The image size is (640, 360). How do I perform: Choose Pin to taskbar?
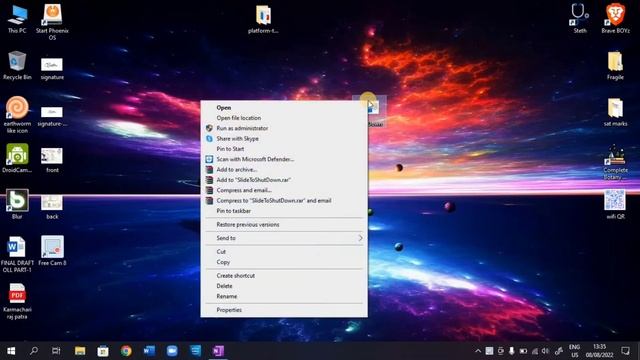(284, 211)
